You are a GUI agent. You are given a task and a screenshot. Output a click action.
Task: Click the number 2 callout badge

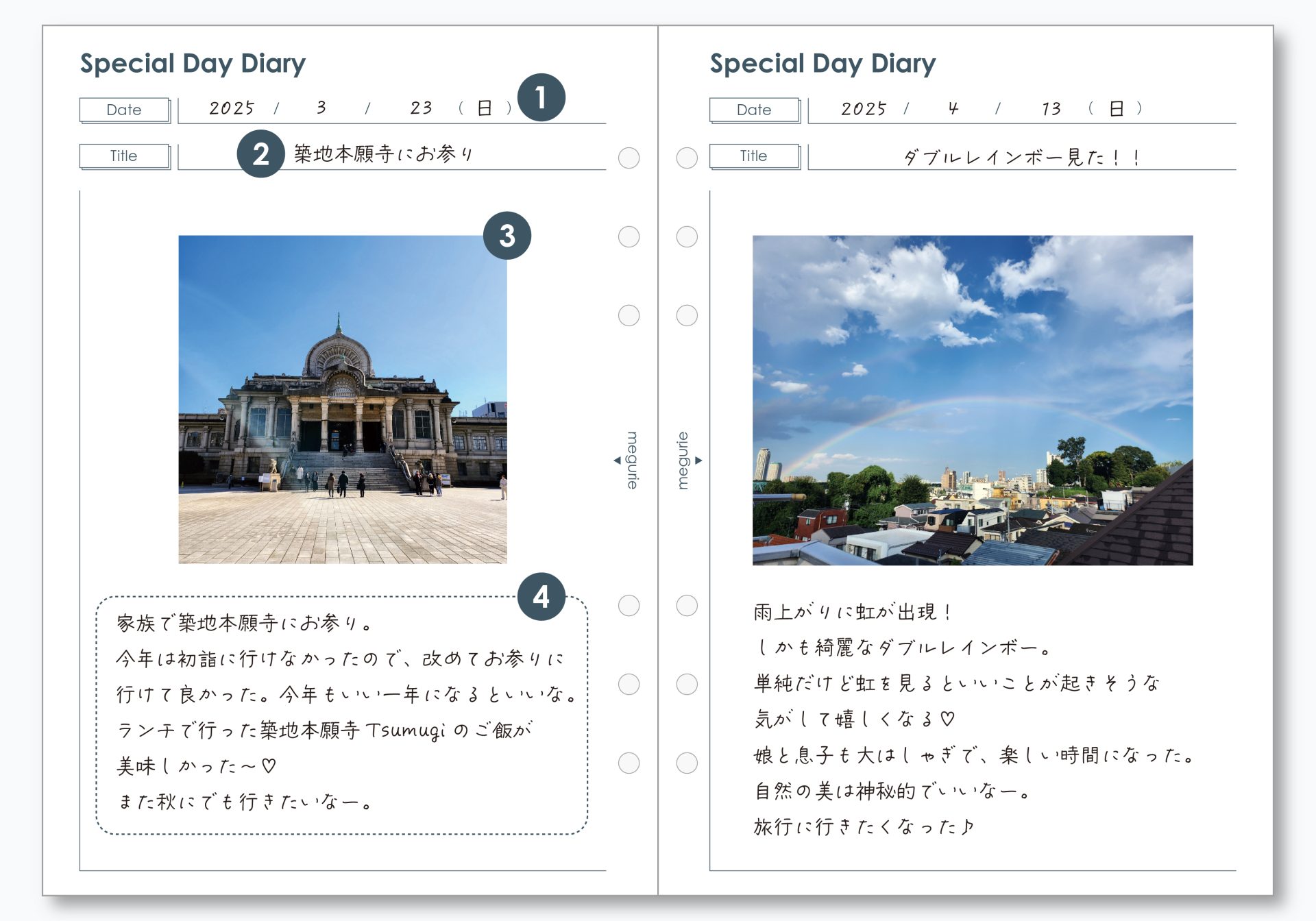click(x=260, y=154)
